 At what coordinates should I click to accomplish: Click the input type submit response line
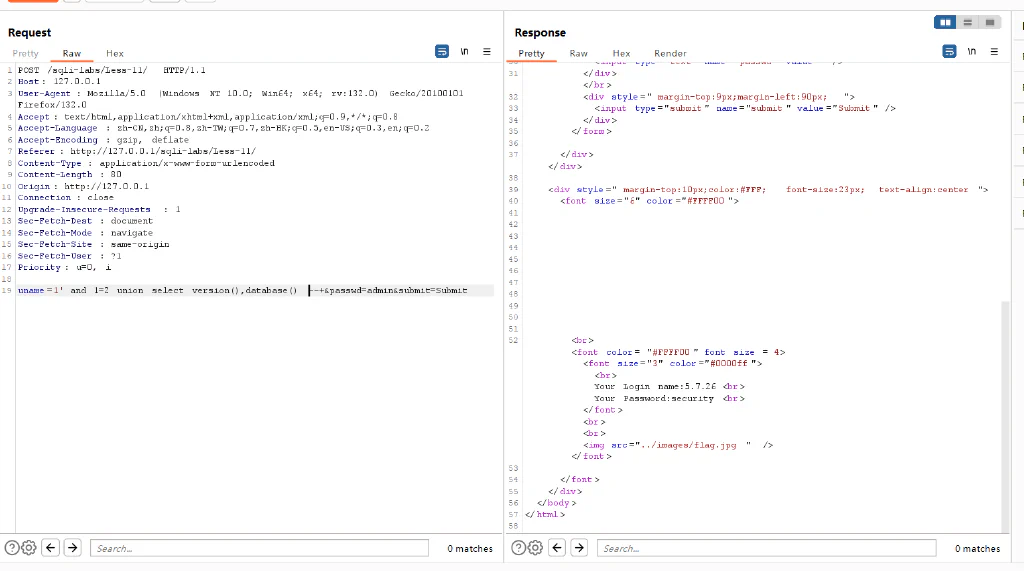745,108
